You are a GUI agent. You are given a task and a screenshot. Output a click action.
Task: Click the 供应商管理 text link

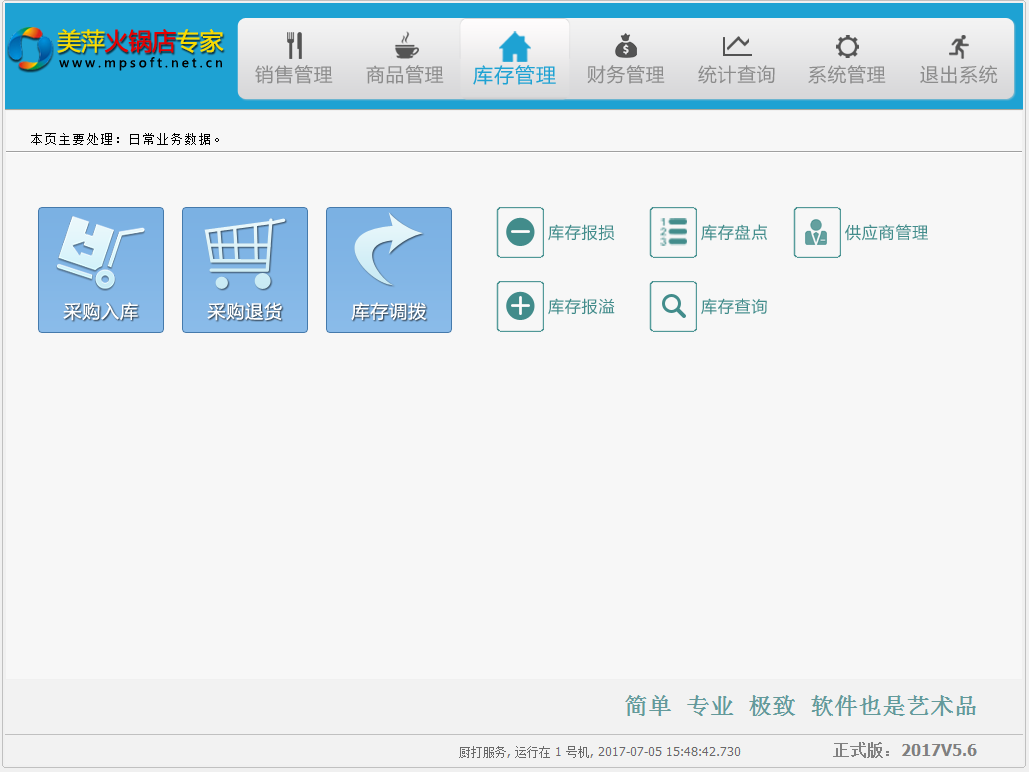[886, 233]
